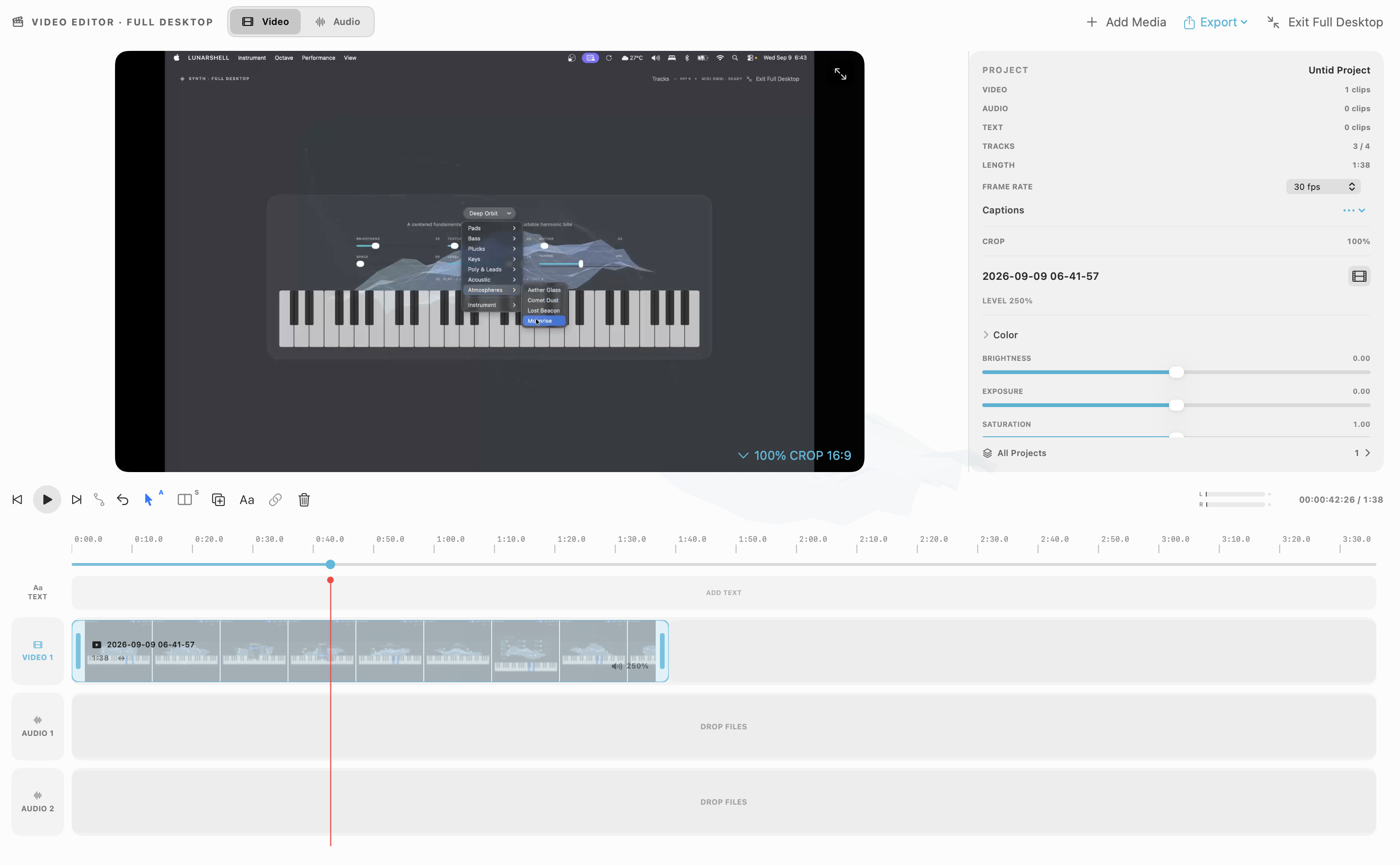Click the VIDEO 1 track header

click(x=38, y=651)
